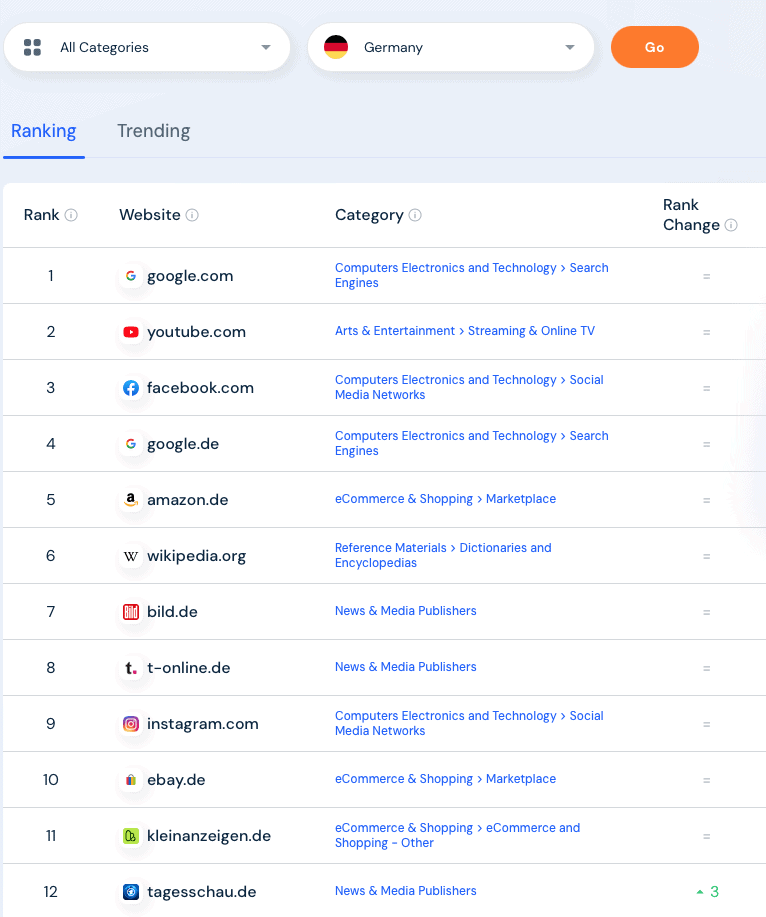
Task: Open google.de's Search Engines category link
Action: [472, 443]
